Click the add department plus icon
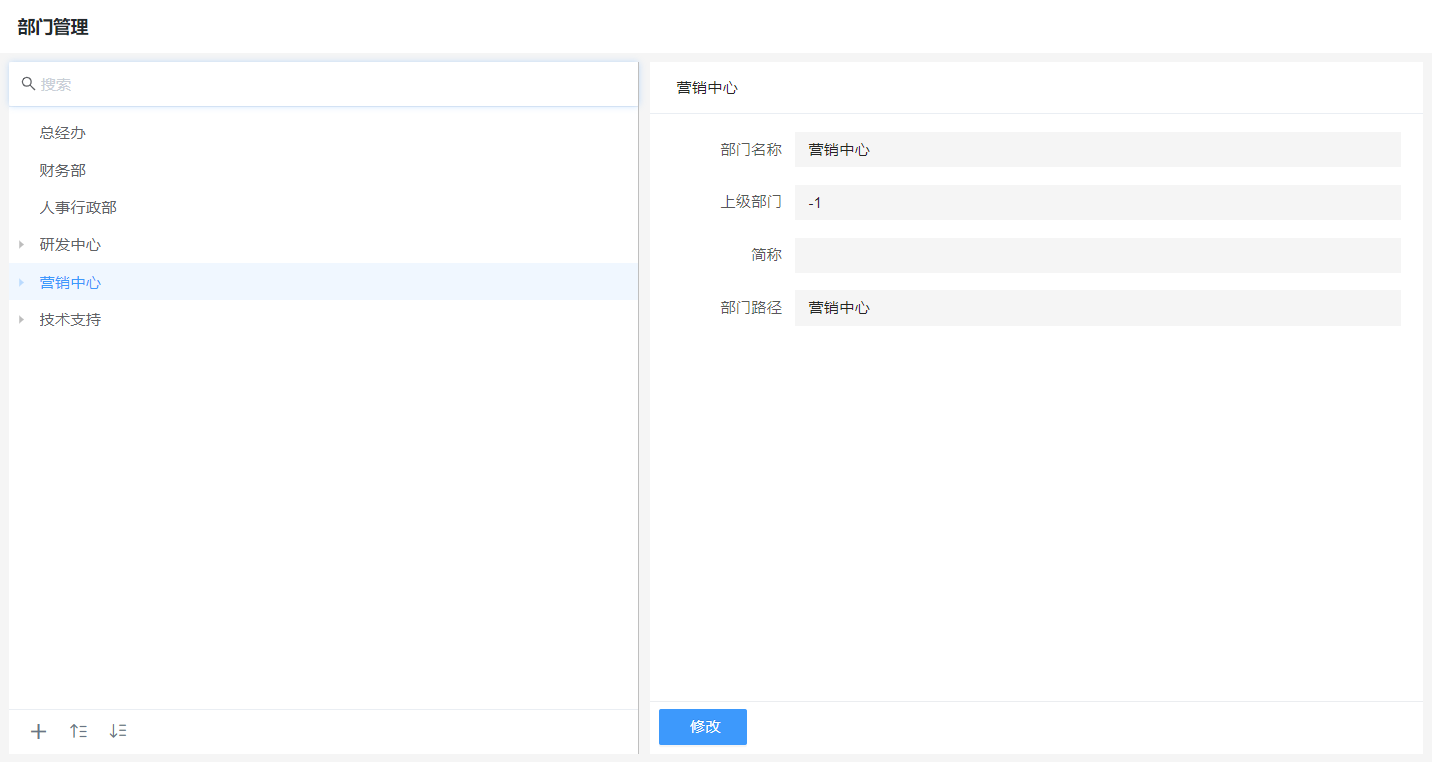This screenshot has width=1432, height=762. click(38, 731)
